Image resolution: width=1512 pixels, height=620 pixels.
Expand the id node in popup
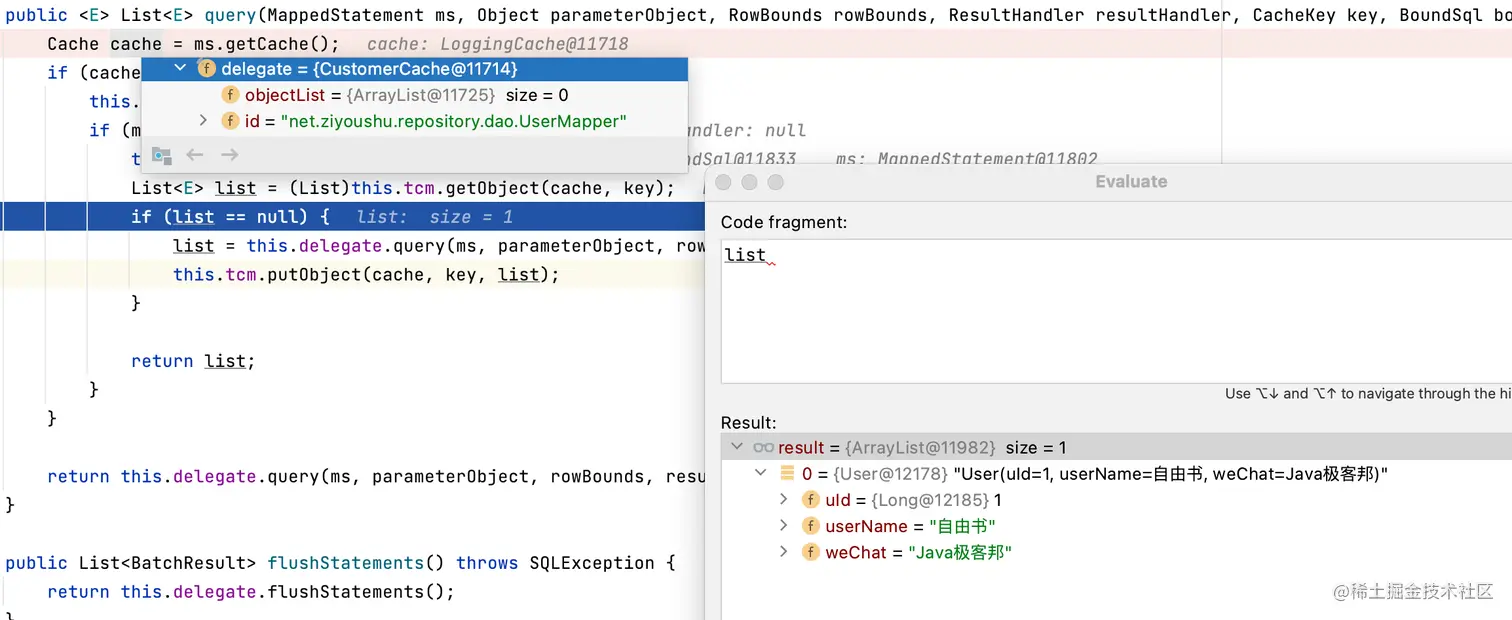(x=203, y=121)
